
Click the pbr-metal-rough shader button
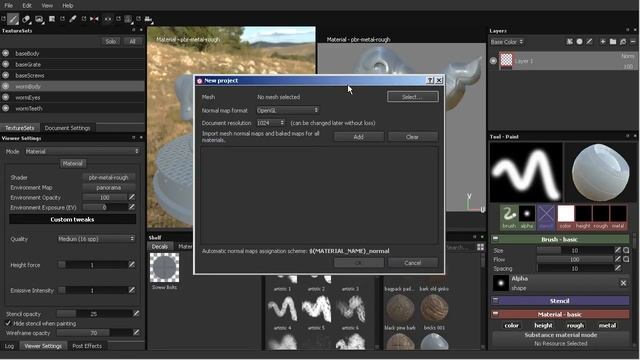click(109, 177)
